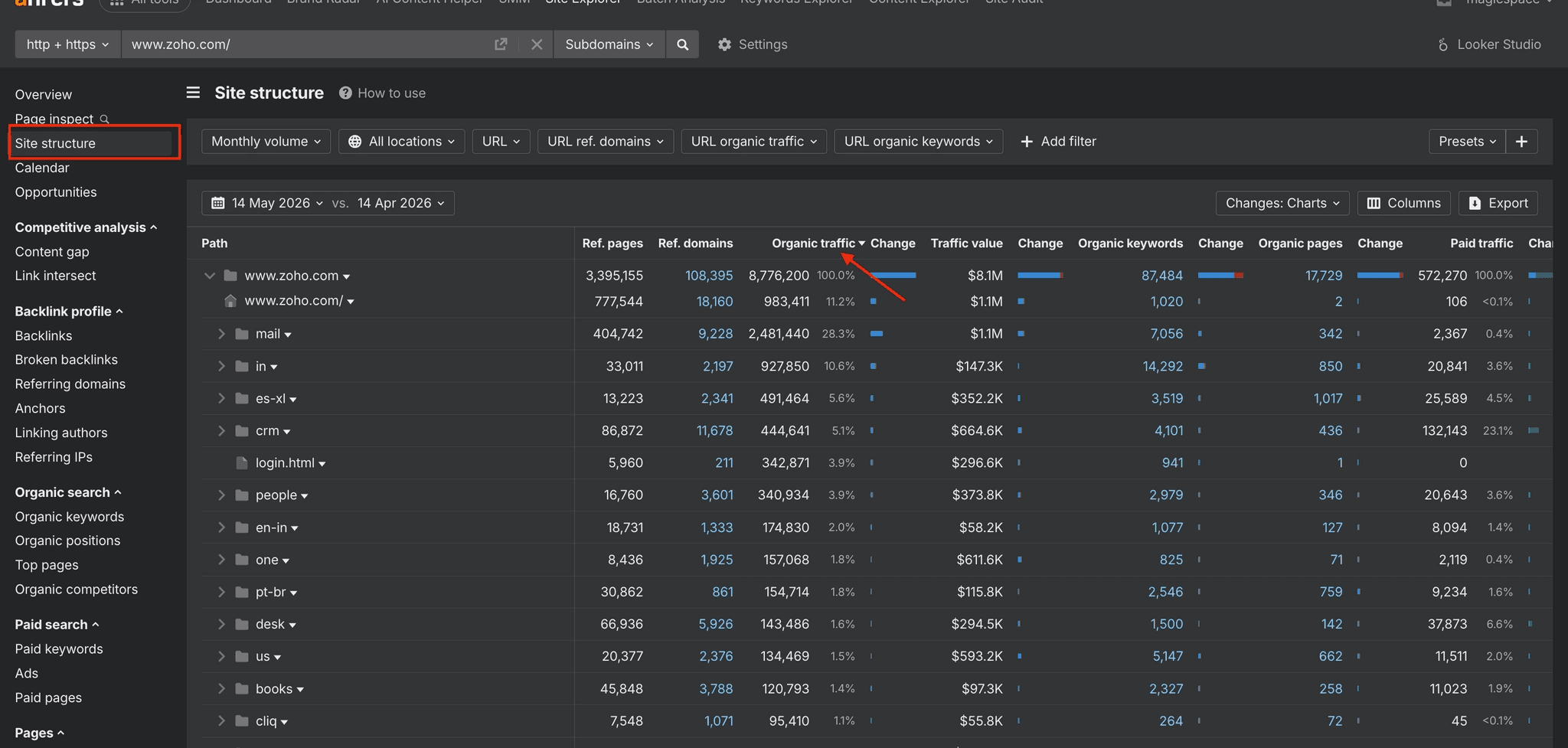Expand the people folder row
Viewport: 1568px width, 748px height.
(x=220, y=495)
